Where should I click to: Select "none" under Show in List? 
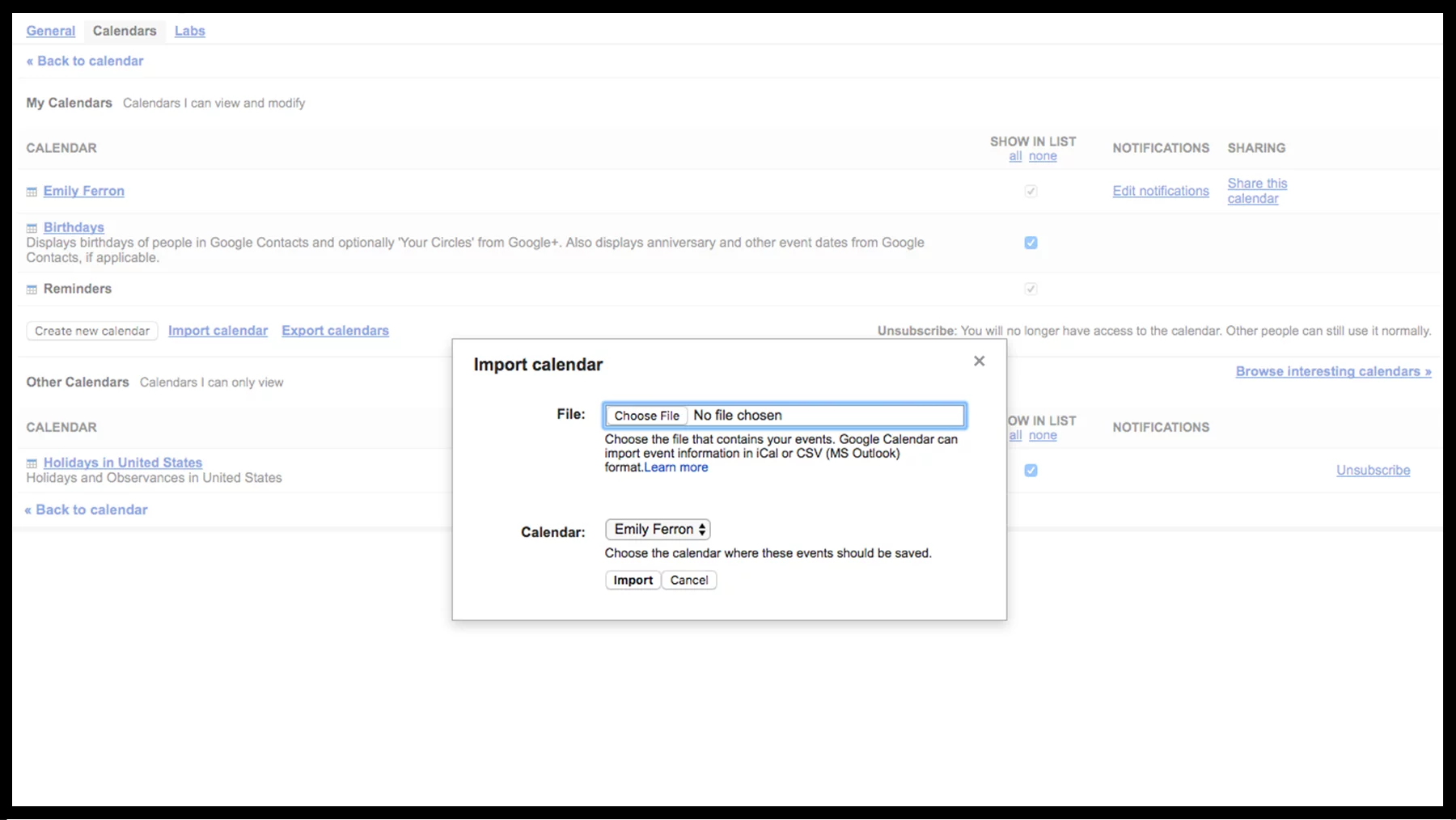(x=1043, y=155)
